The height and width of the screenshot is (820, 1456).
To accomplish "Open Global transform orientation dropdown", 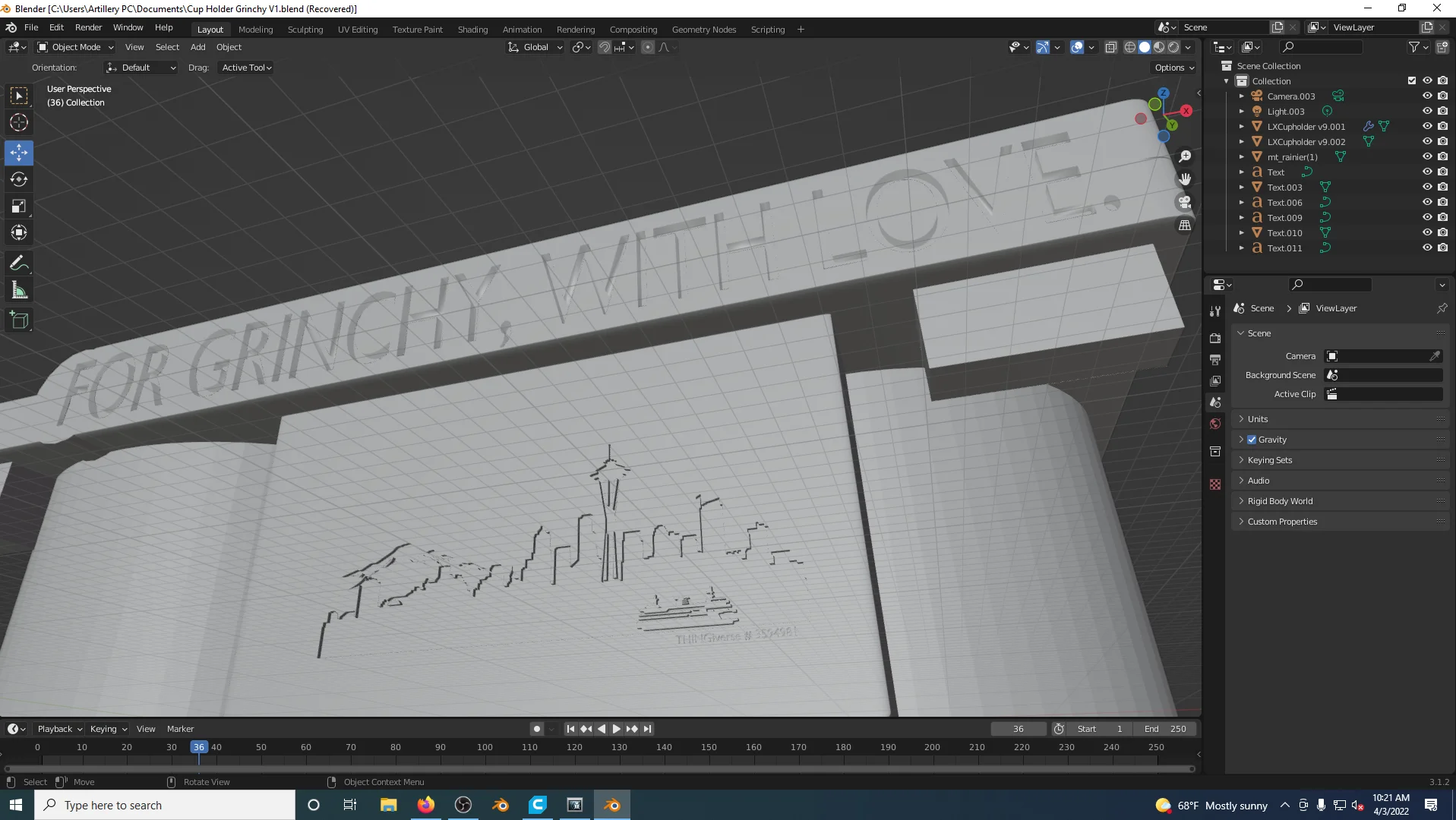I will 535,47.
